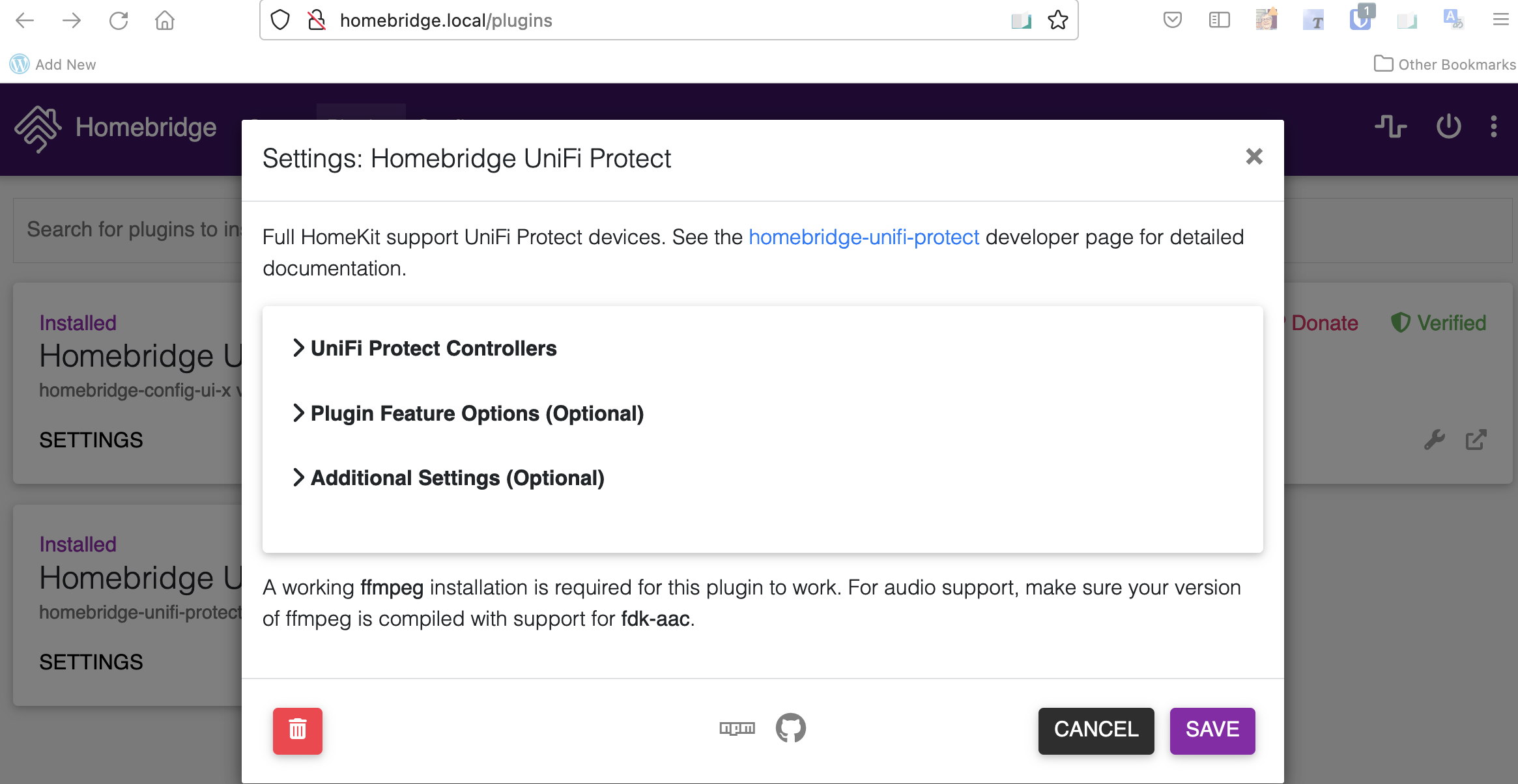Image resolution: width=1518 pixels, height=784 pixels.
Task: Close the settings dialog with X
Action: click(x=1253, y=157)
